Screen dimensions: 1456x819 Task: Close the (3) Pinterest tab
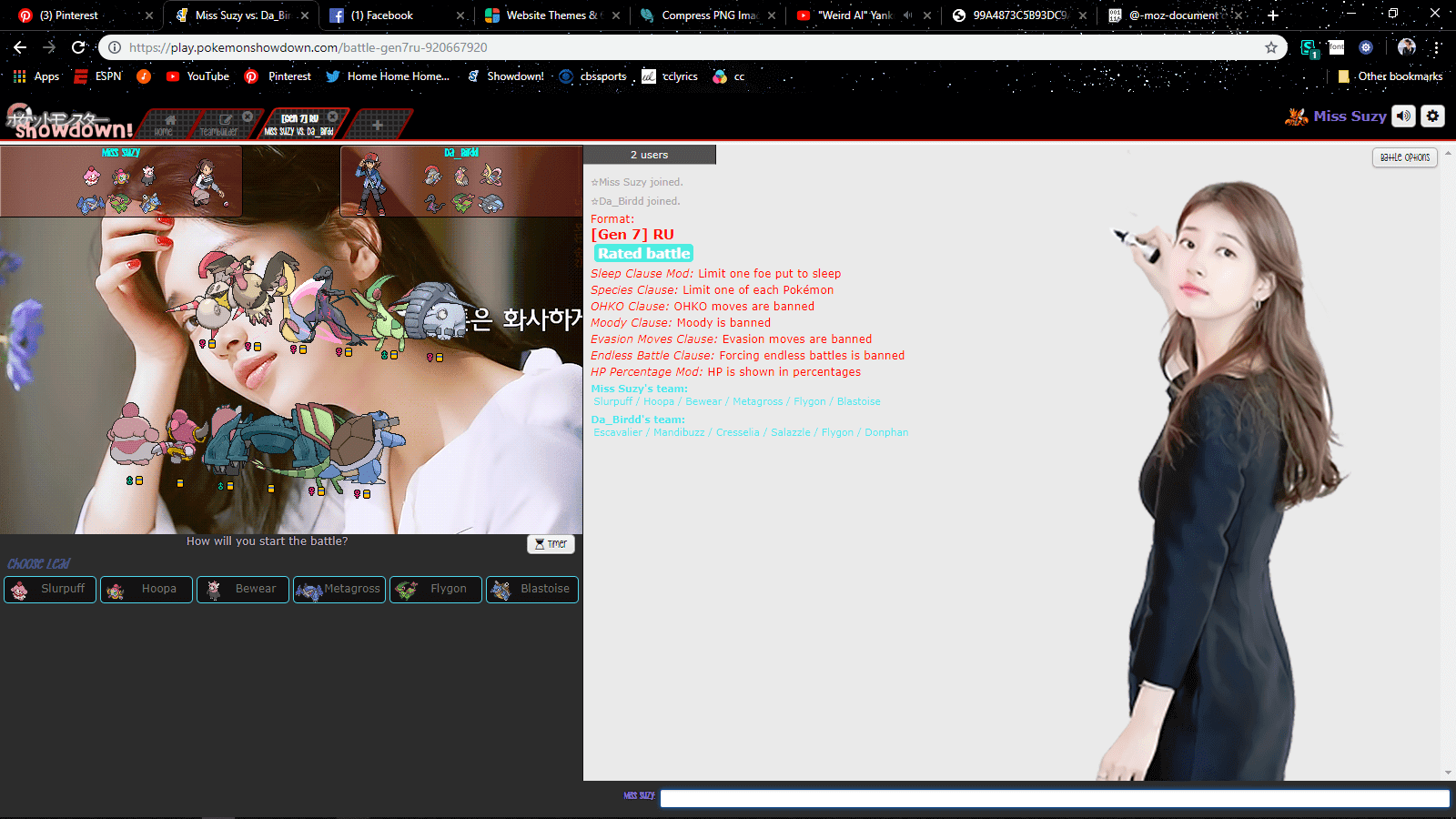tap(149, 15)
